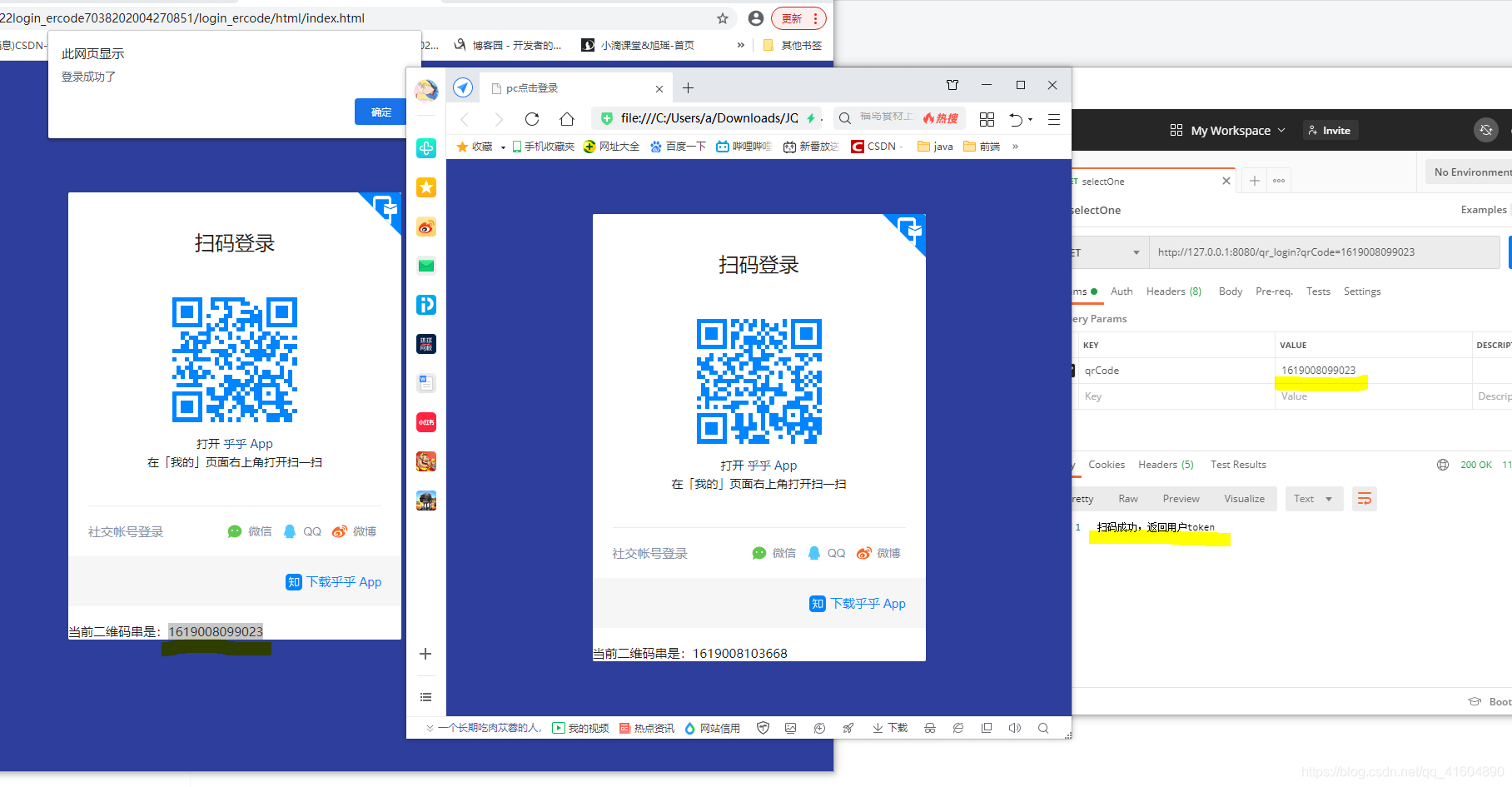
Task: Click the yellow favorites star in the sidebar
Action: (x=425, y=187)
